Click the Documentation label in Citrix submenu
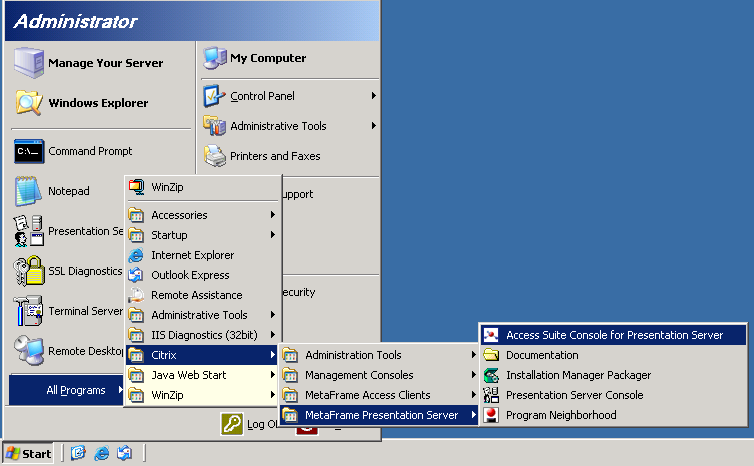The image size is (754, 466). click(x=542, y=355)
